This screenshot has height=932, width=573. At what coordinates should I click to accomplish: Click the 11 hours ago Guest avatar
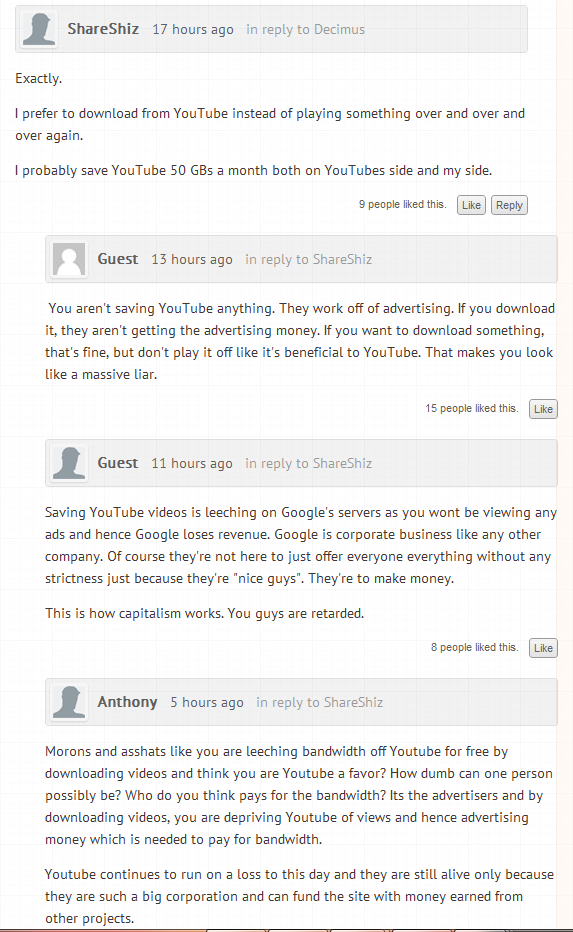click(x=69, y=463)
